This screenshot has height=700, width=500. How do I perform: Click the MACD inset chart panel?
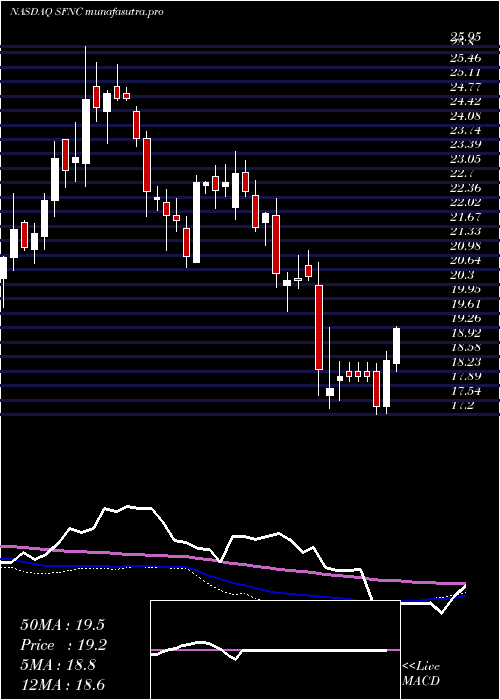coord(275,650)
